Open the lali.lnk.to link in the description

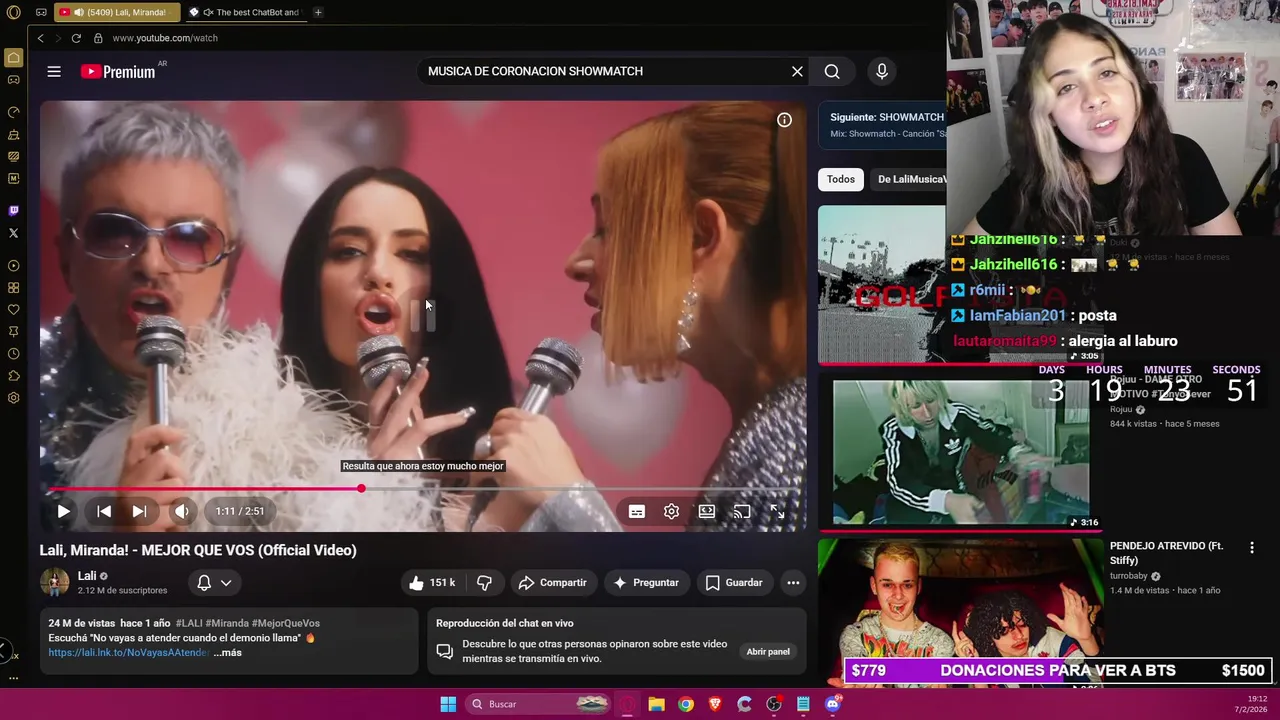tap(129, 652)
